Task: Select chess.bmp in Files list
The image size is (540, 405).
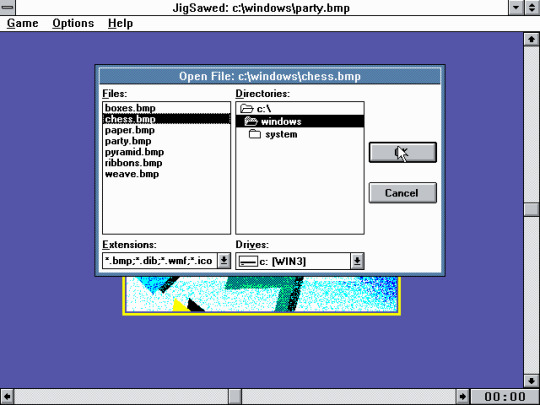Action: [x=166, y=119]
